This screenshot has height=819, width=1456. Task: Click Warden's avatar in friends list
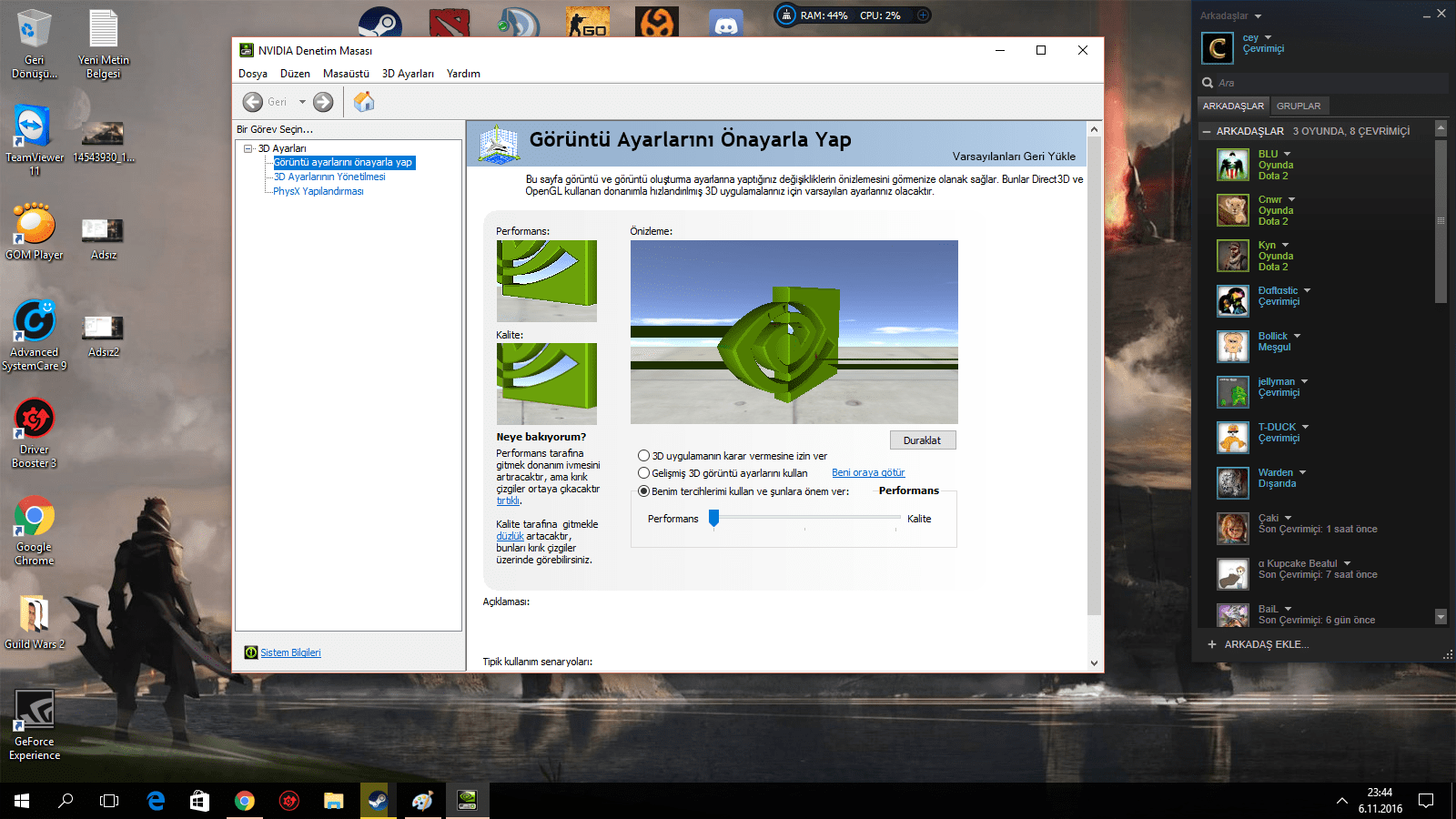click(x=1233, y=483)
